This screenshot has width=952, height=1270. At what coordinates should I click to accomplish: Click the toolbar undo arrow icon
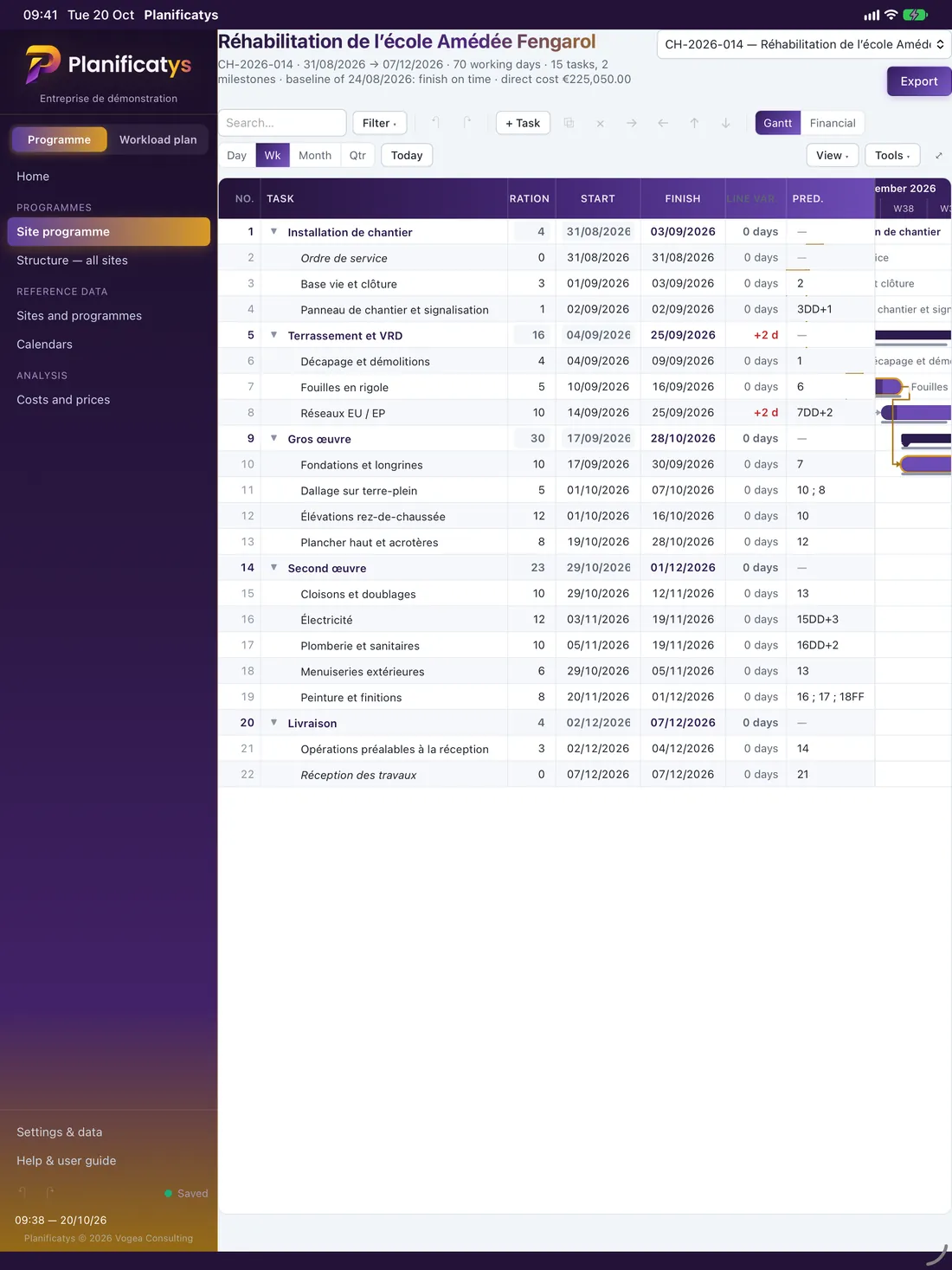pyautogui.click(x=435, y=123)
